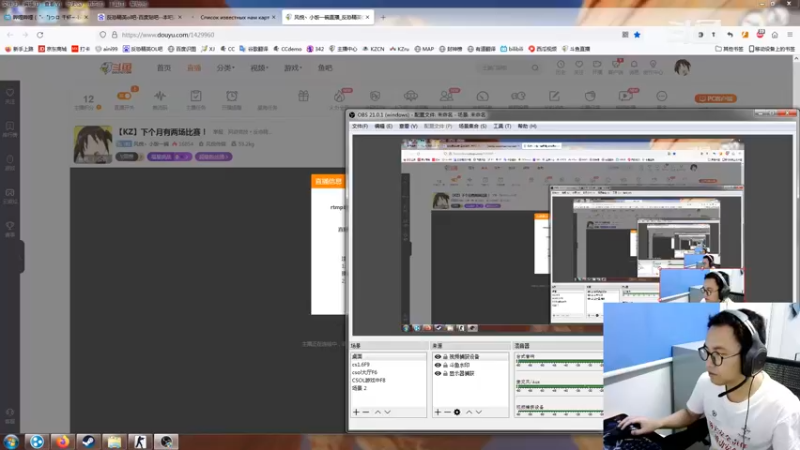800x450 pixels.
Task: Click the Douyu logo
Action: (116, 68)
